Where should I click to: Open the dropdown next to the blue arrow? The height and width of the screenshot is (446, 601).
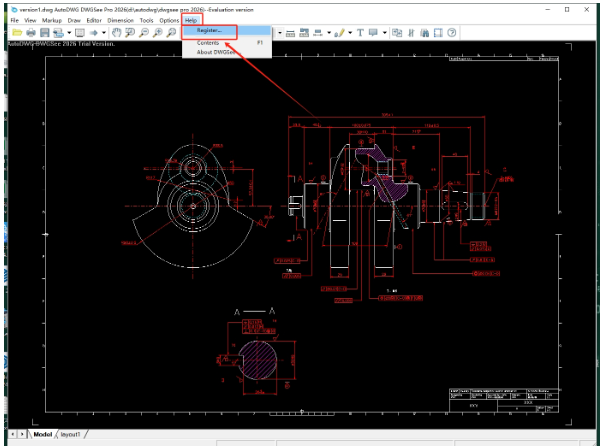point(104,33)
